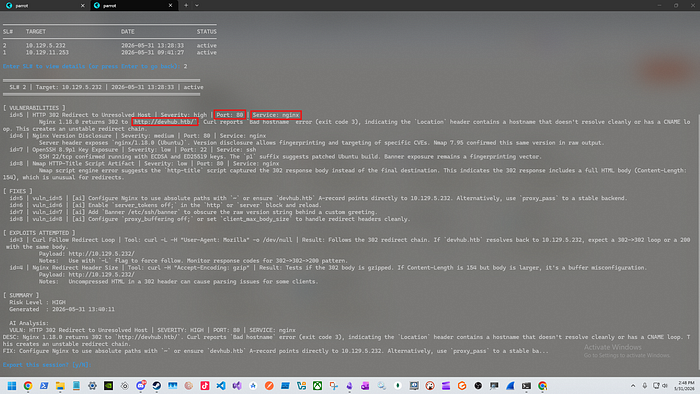
Task: Open the second Chrome icon near system tray
Action: [x=542, y=386]
